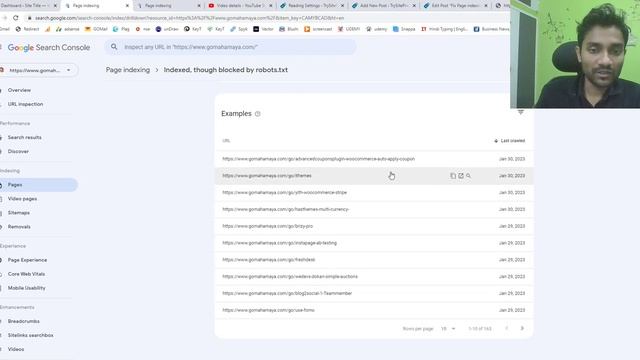
Task: Select the /go/yith-woocommerce-stripe URL row
Action: pos(373,192)
